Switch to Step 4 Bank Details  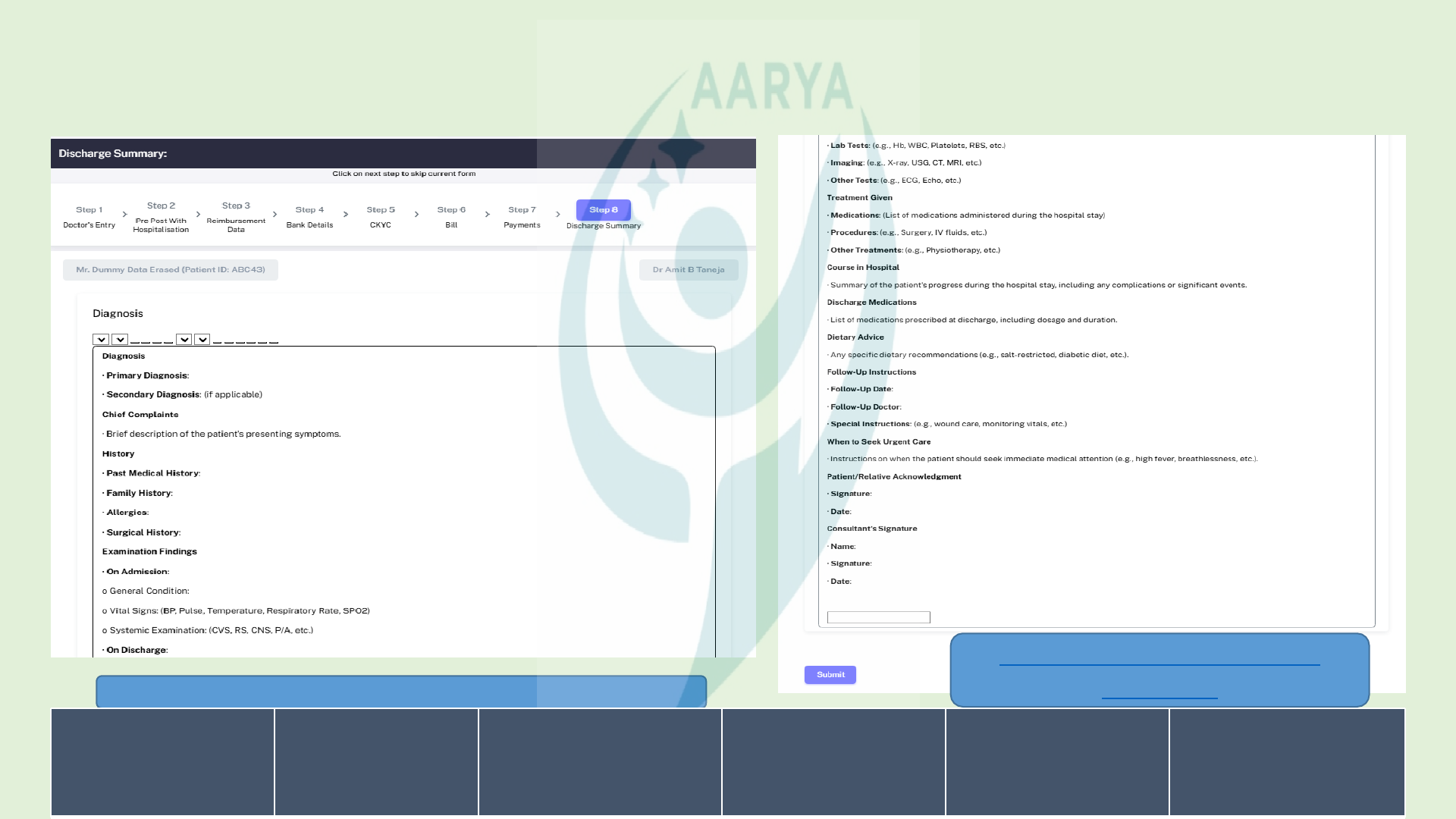[309, 216]
